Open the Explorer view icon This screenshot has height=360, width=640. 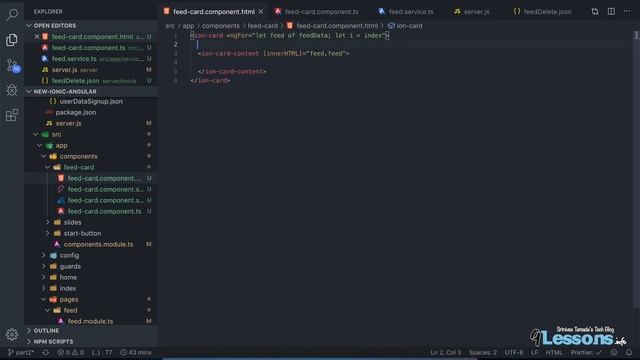[x=12, y=40]
